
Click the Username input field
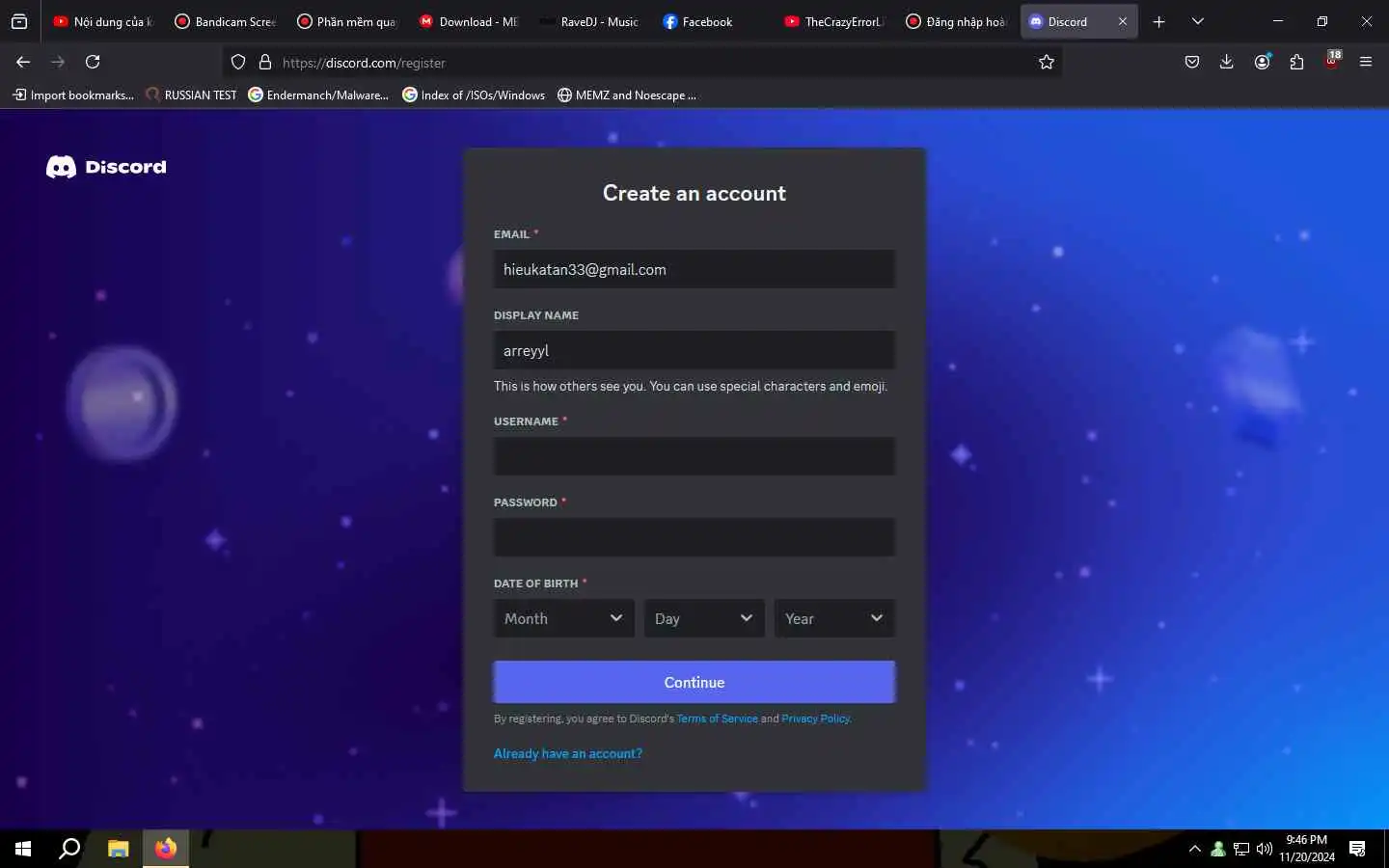pyautogui.click(x=694, y=456)
